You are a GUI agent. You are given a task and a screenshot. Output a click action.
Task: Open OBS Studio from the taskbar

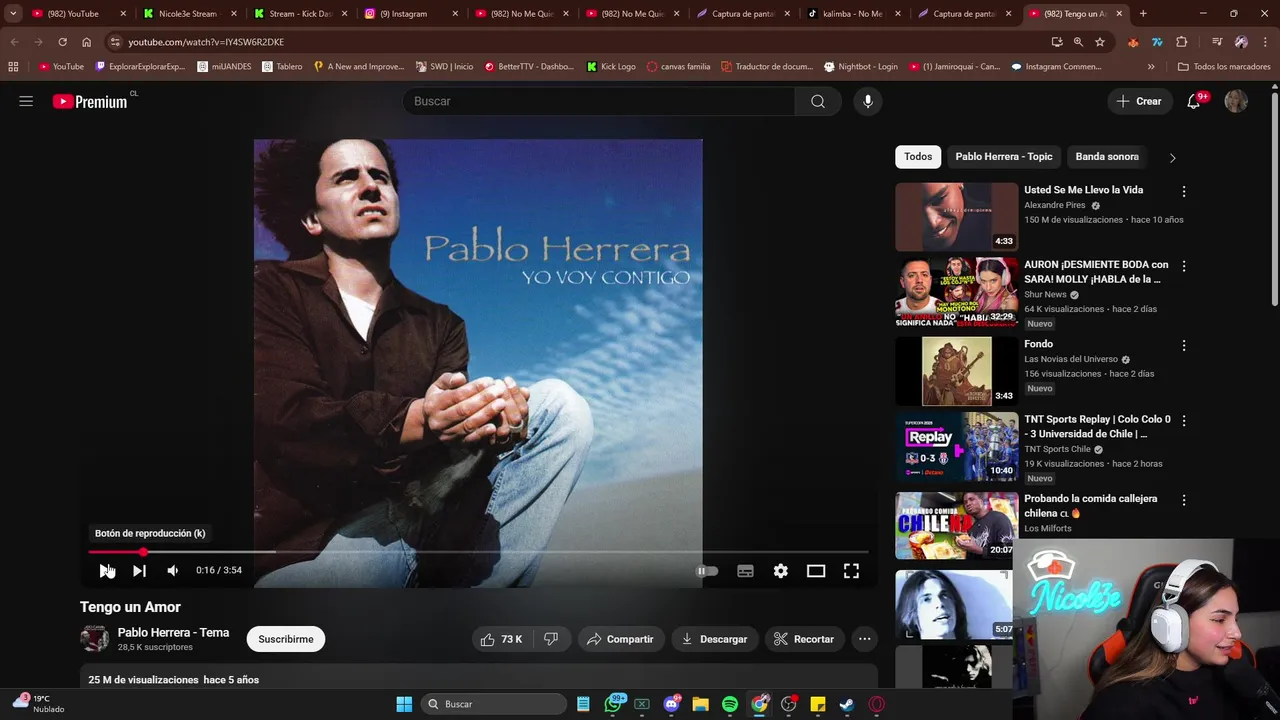[789, 704]
